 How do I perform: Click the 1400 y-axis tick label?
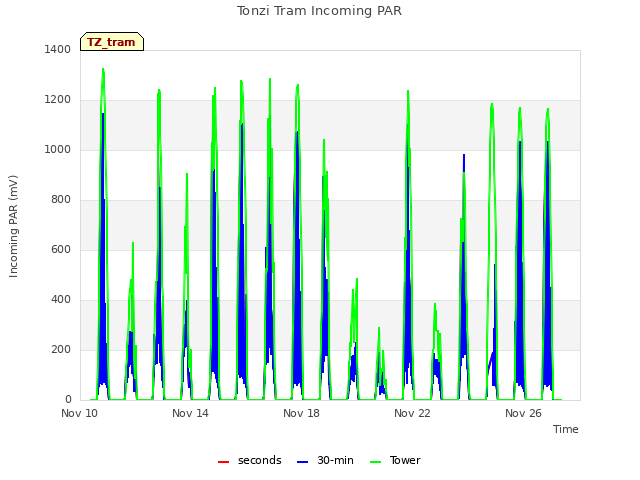tap(58, 49)
